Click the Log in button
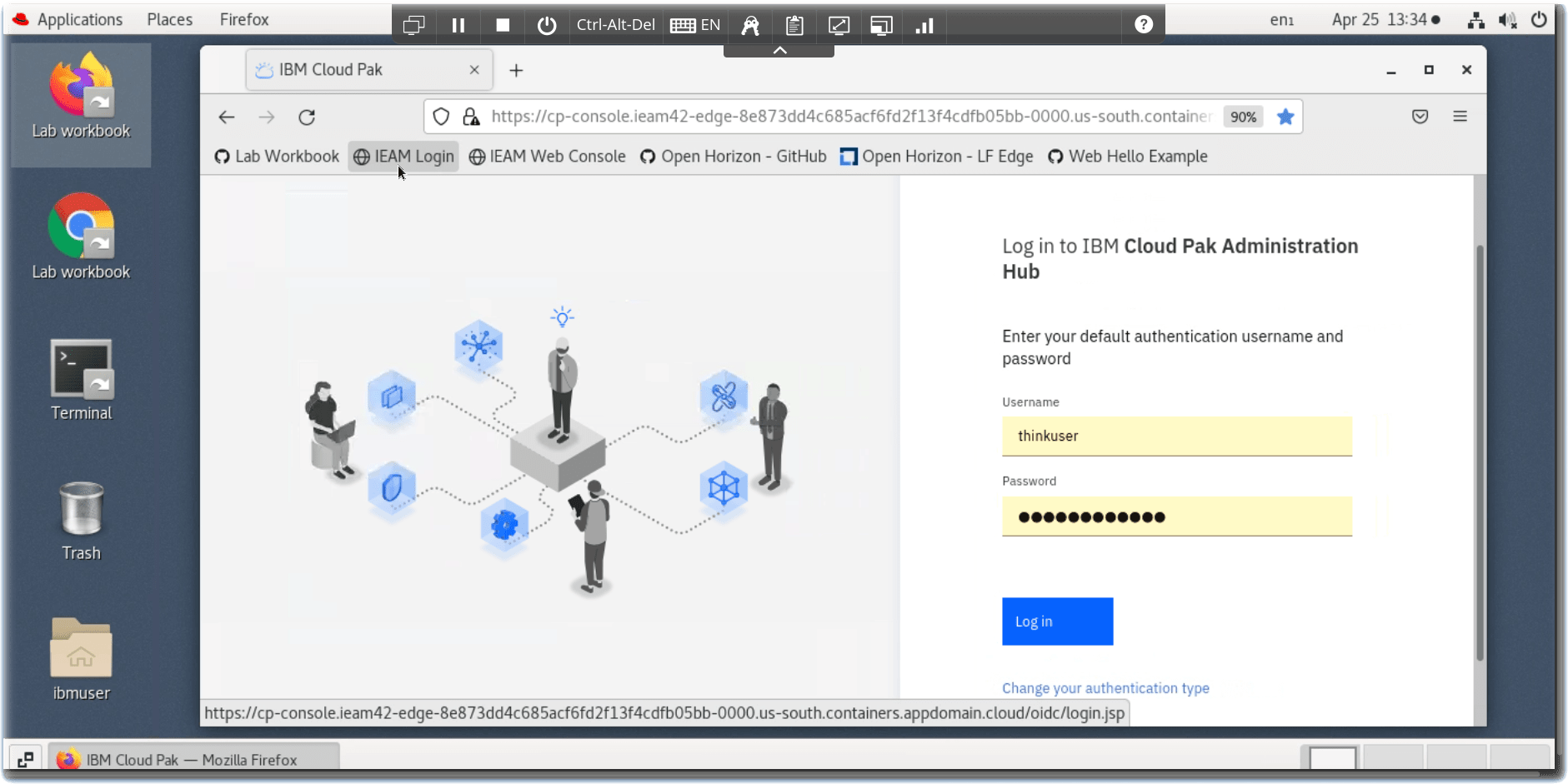 coord(1057,622)
